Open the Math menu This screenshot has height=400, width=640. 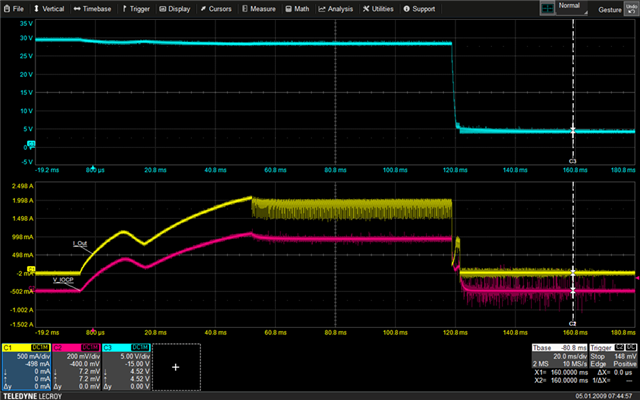(297, 9)
